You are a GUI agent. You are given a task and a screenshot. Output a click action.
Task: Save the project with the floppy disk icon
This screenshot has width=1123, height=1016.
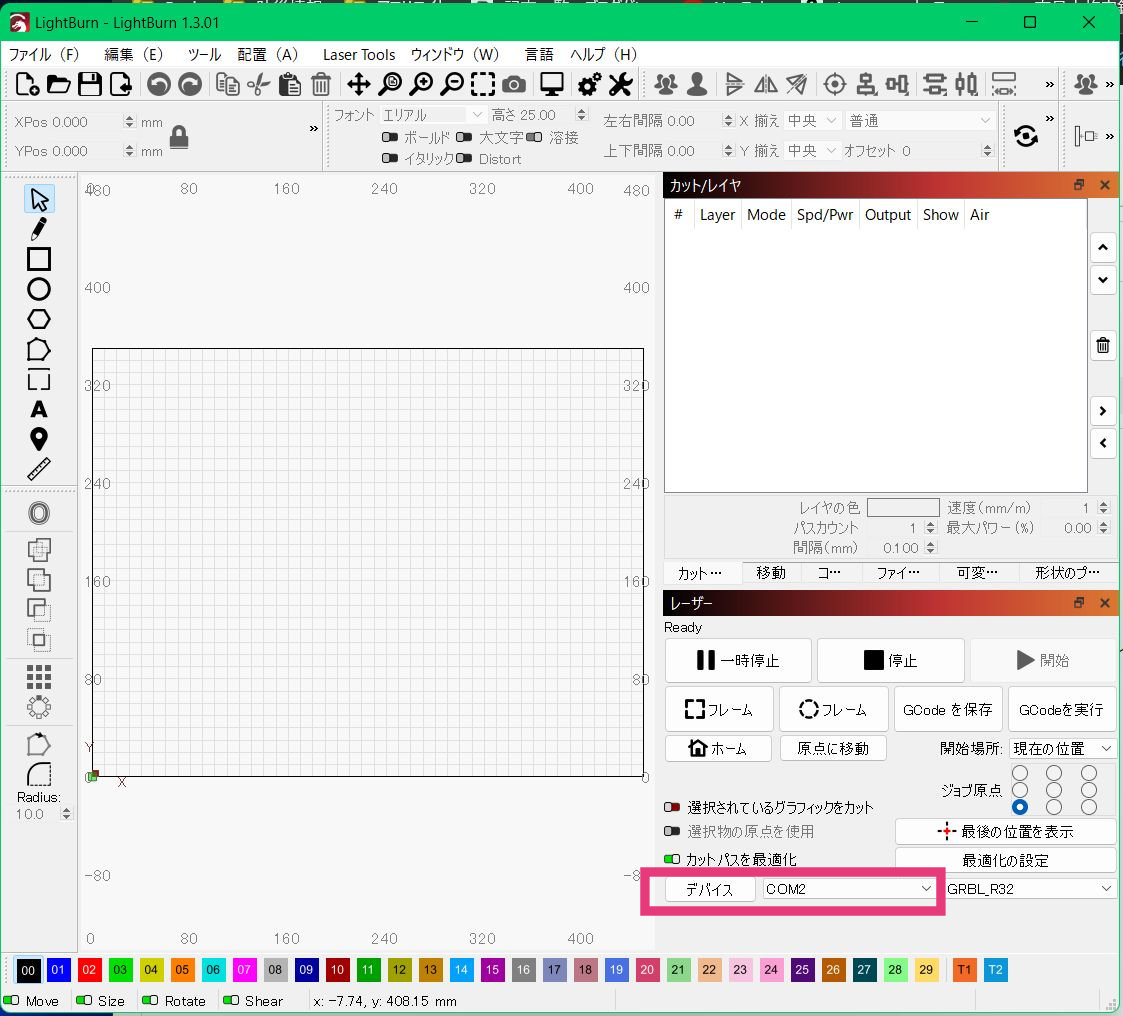tap(90, 84)
